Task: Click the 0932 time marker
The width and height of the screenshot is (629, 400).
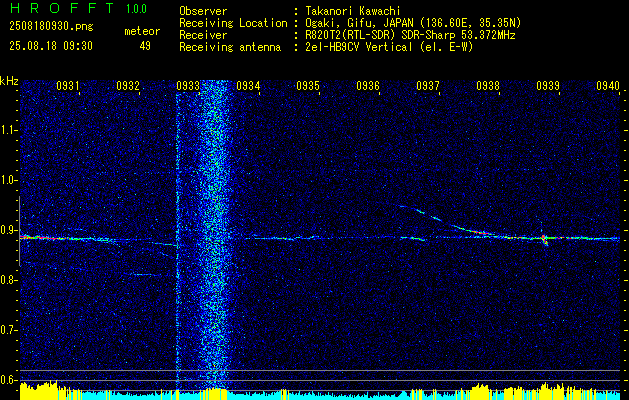Action: (x=127, y=85)
